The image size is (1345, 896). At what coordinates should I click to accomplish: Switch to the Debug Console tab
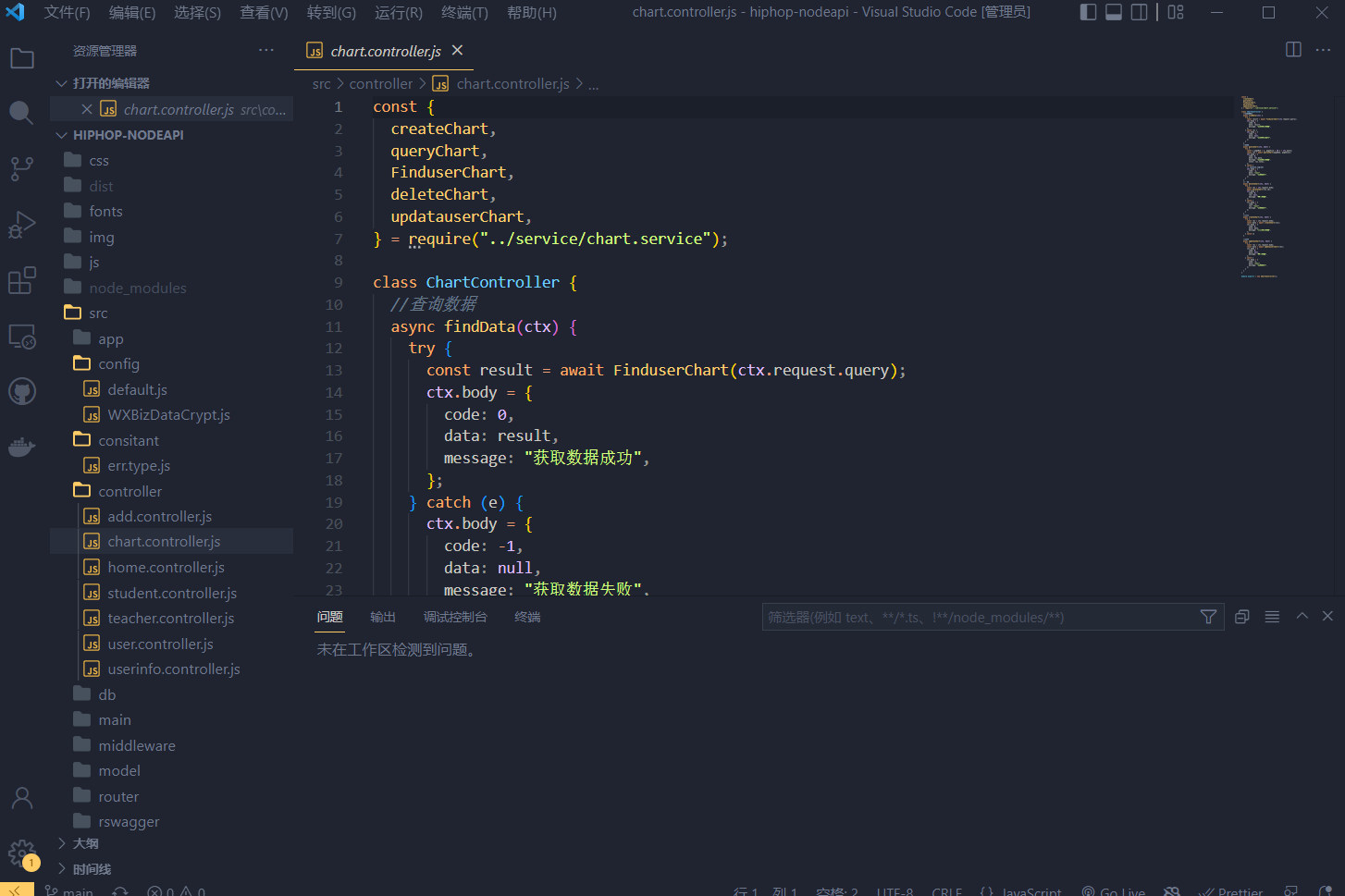(x=455, y=617)
